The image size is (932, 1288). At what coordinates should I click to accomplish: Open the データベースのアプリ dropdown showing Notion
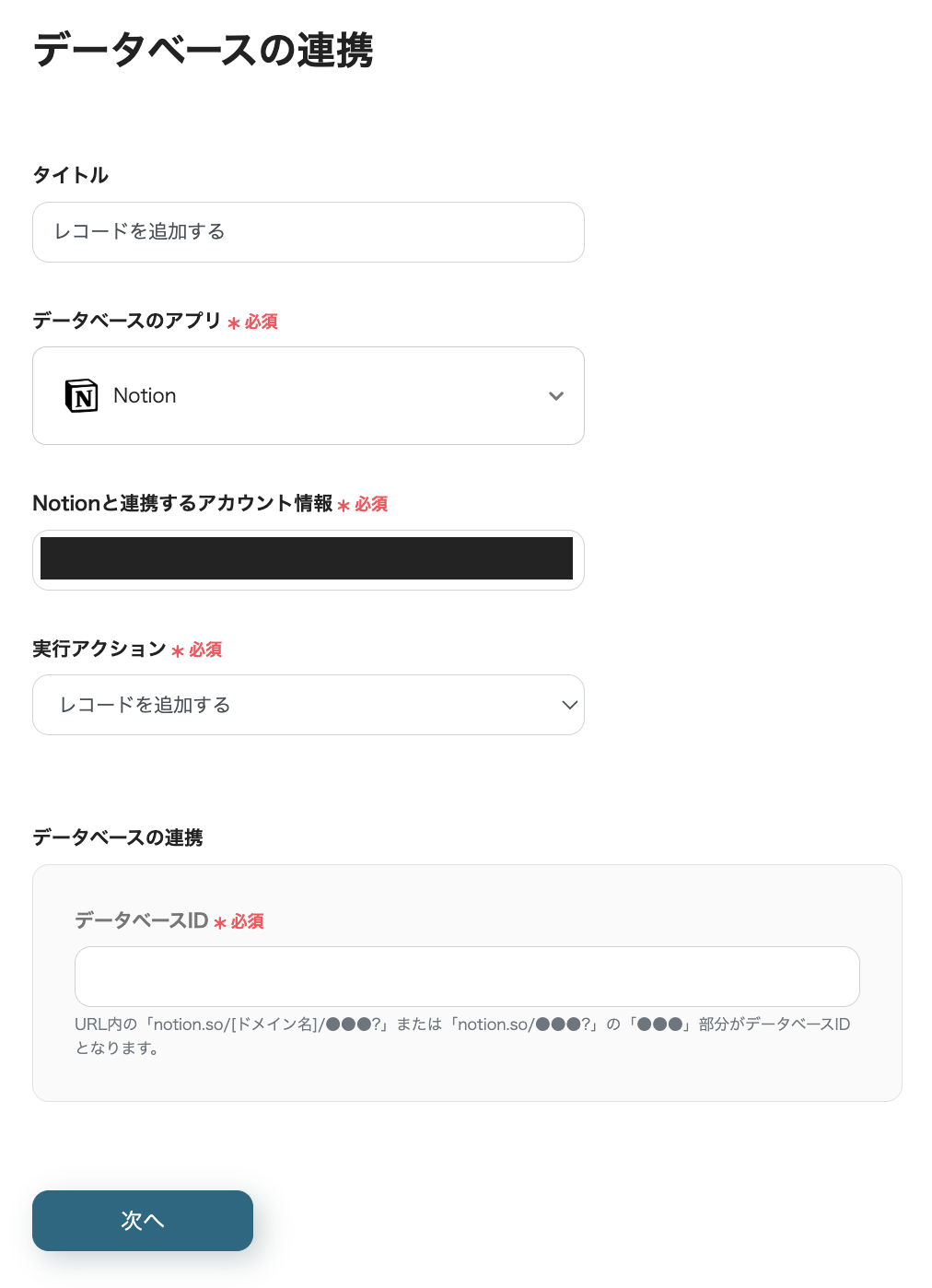pos(309,396)
